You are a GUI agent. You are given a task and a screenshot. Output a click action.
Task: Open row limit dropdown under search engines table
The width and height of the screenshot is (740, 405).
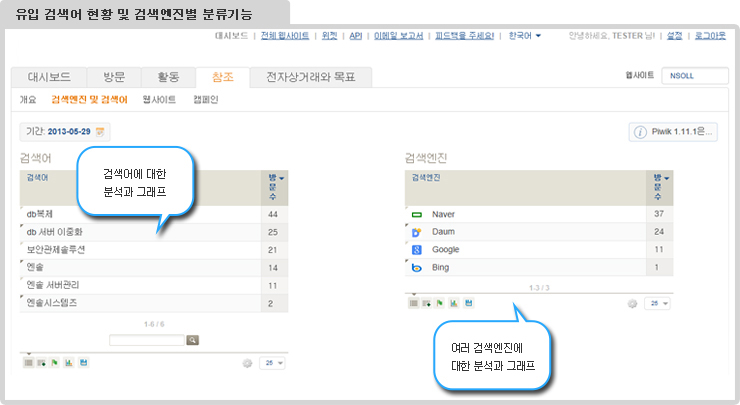coord(657,303)
